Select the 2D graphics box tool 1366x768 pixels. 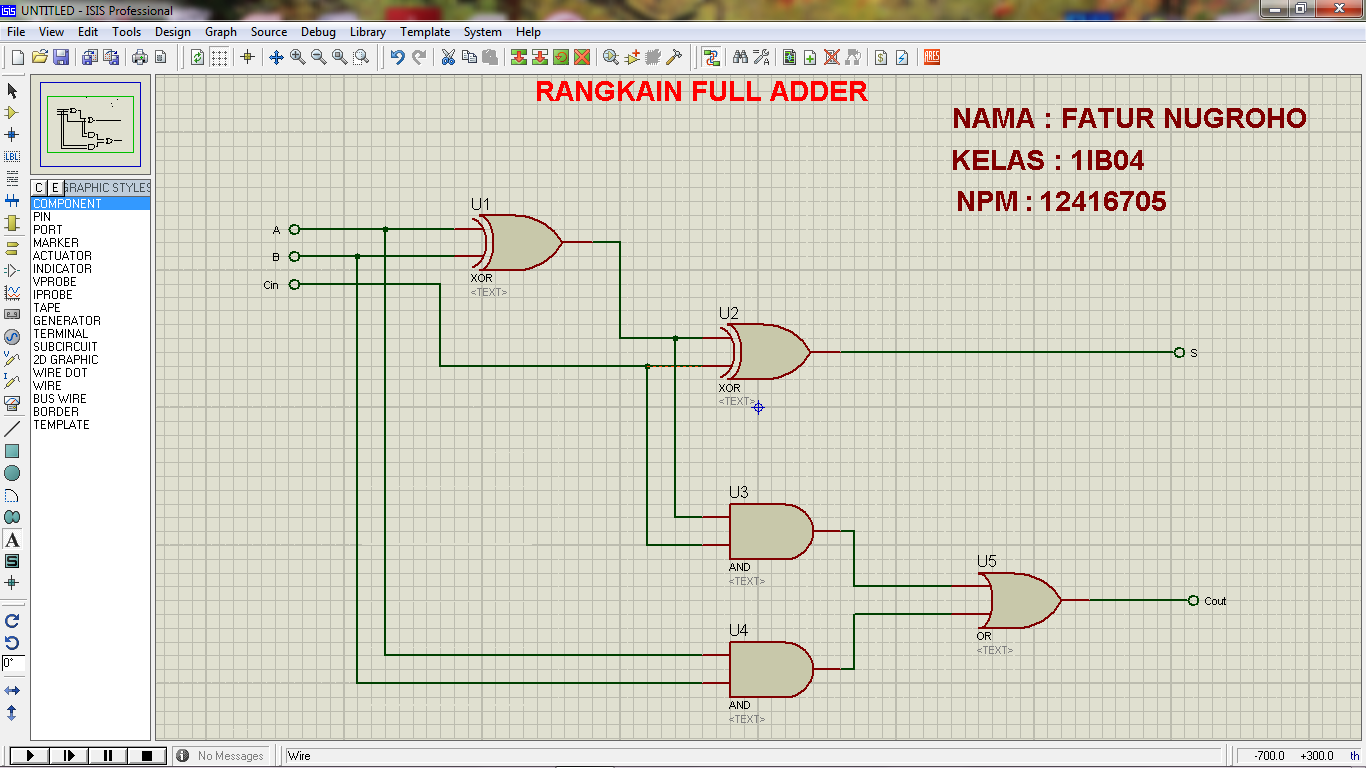[x=12, y=451]
